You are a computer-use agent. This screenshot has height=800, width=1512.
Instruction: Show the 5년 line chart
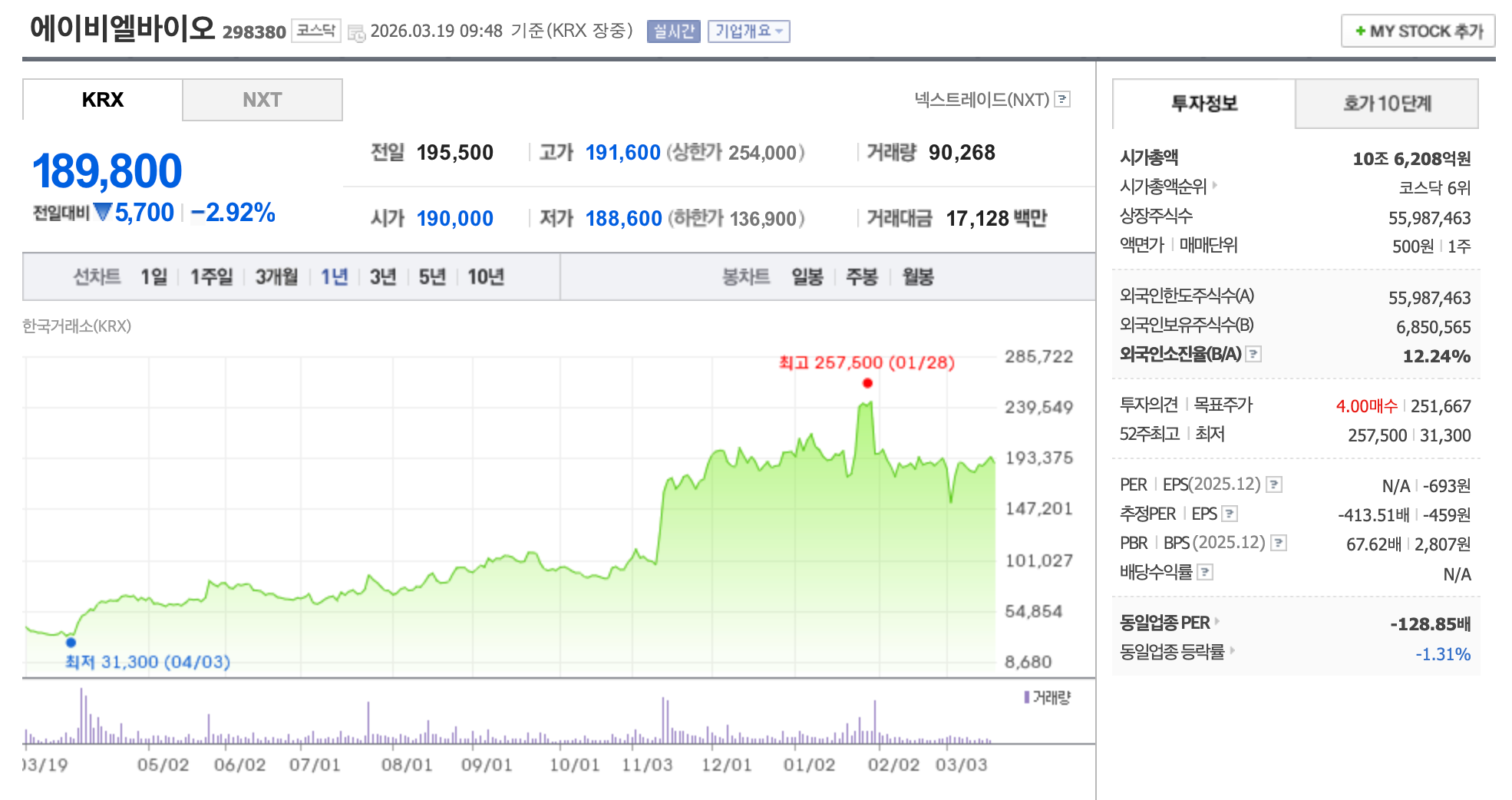432,277
